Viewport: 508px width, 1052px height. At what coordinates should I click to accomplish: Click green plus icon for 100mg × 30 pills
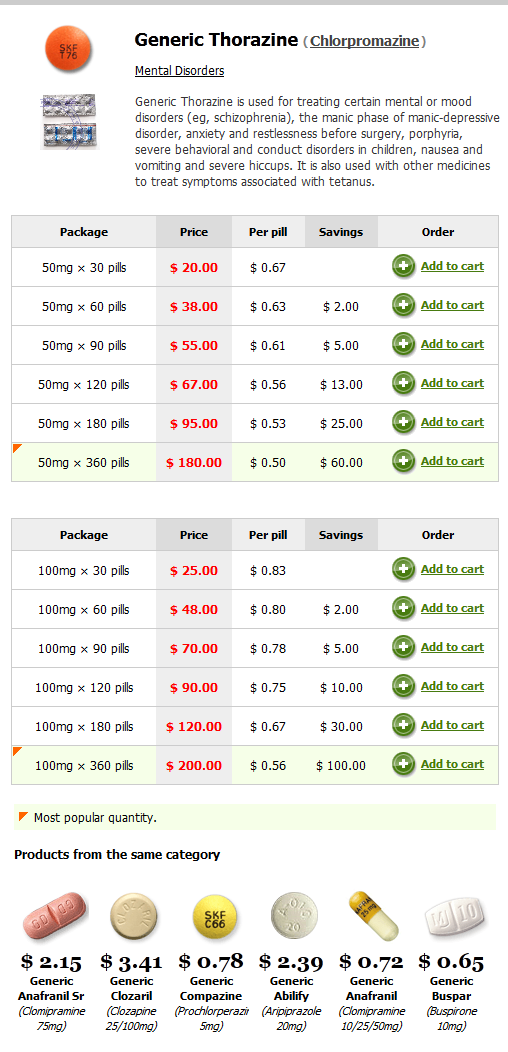pos(403,569)
